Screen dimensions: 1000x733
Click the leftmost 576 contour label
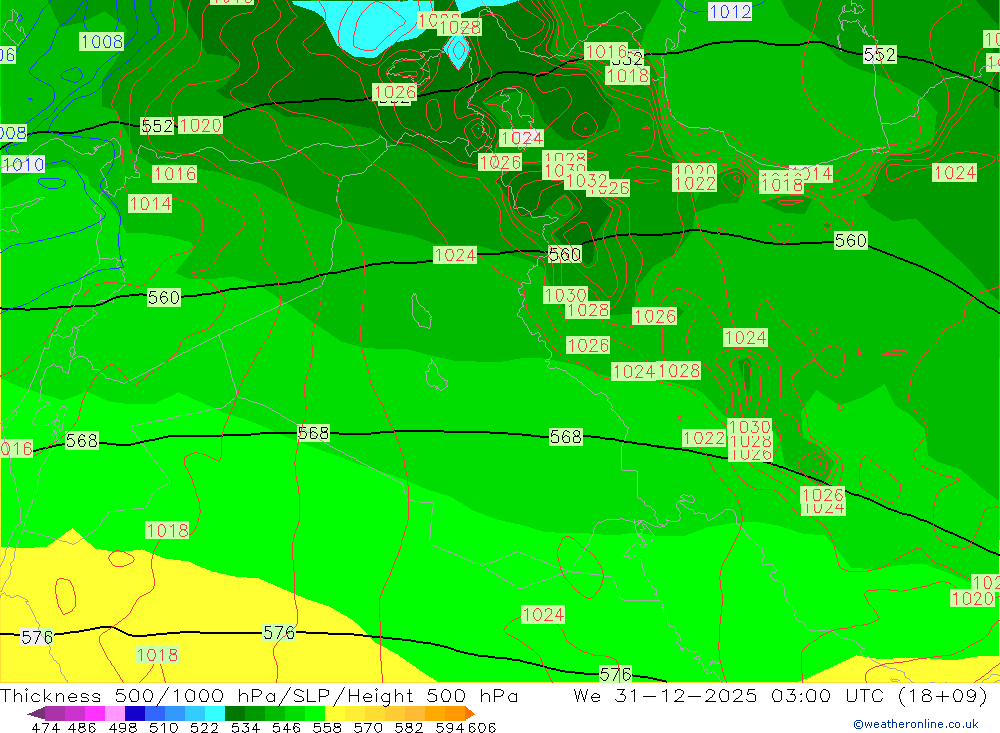coord(37,637)
